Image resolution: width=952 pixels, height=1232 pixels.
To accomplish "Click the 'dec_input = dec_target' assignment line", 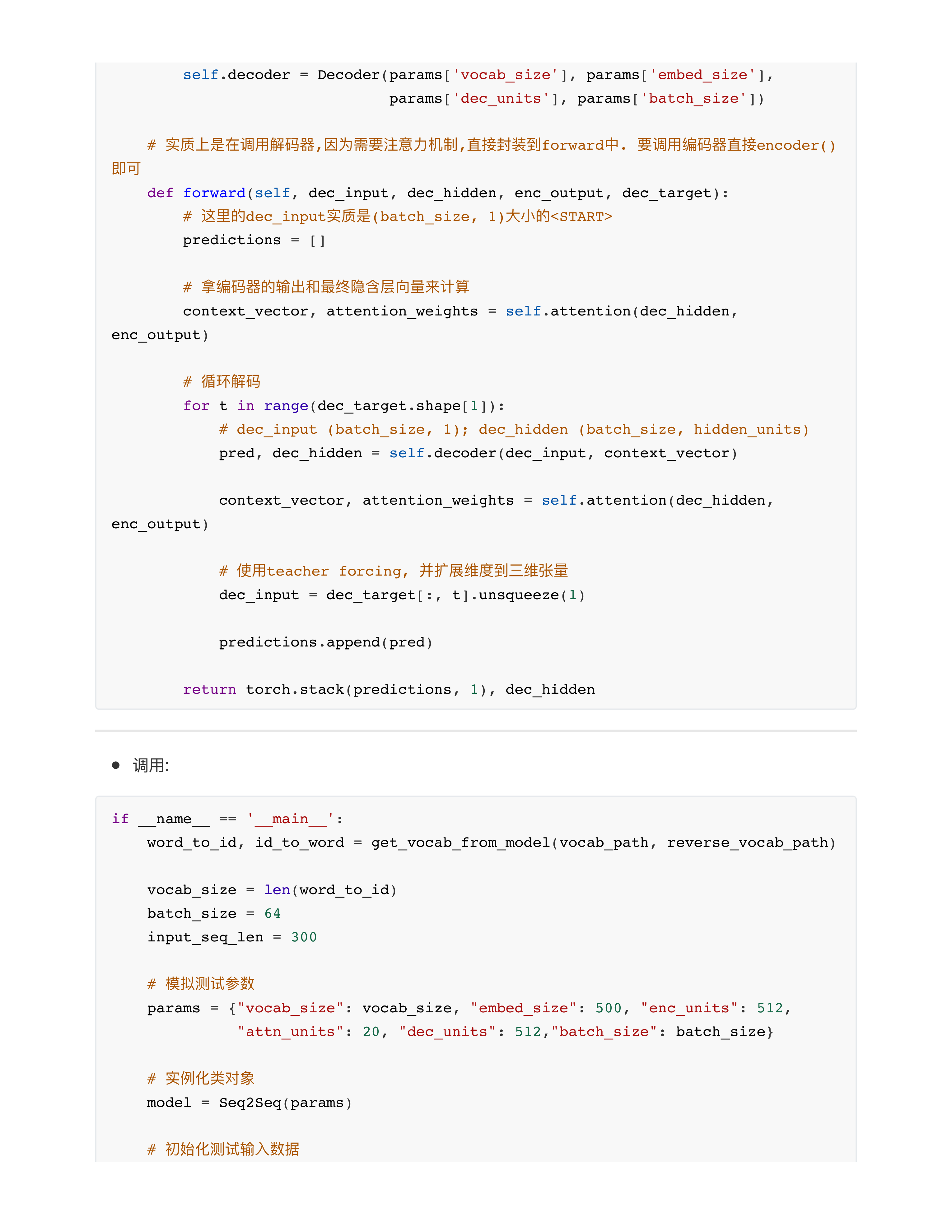I will 402,595.
